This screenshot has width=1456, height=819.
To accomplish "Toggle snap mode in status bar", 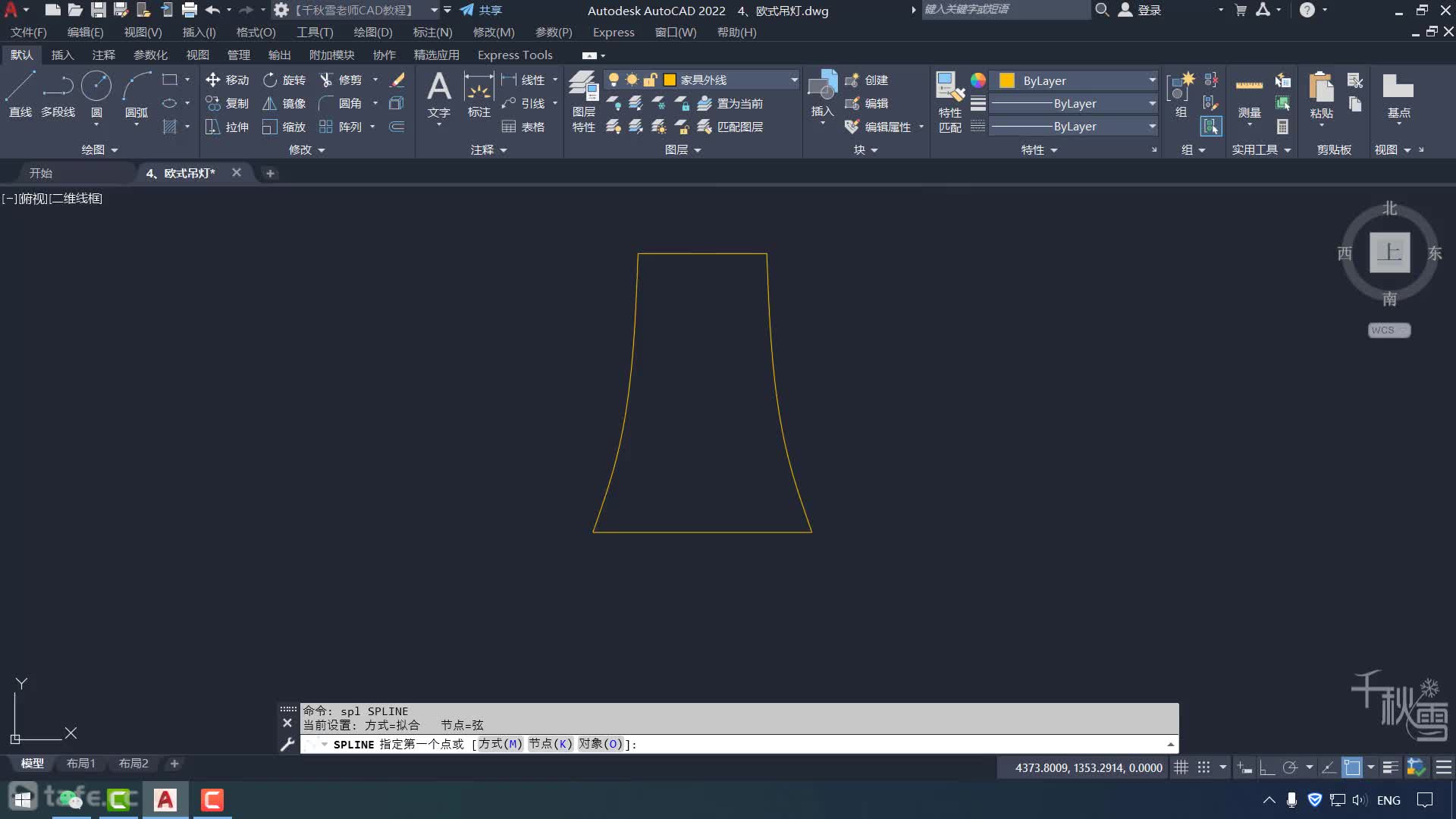I will (x=1203, y=767).
